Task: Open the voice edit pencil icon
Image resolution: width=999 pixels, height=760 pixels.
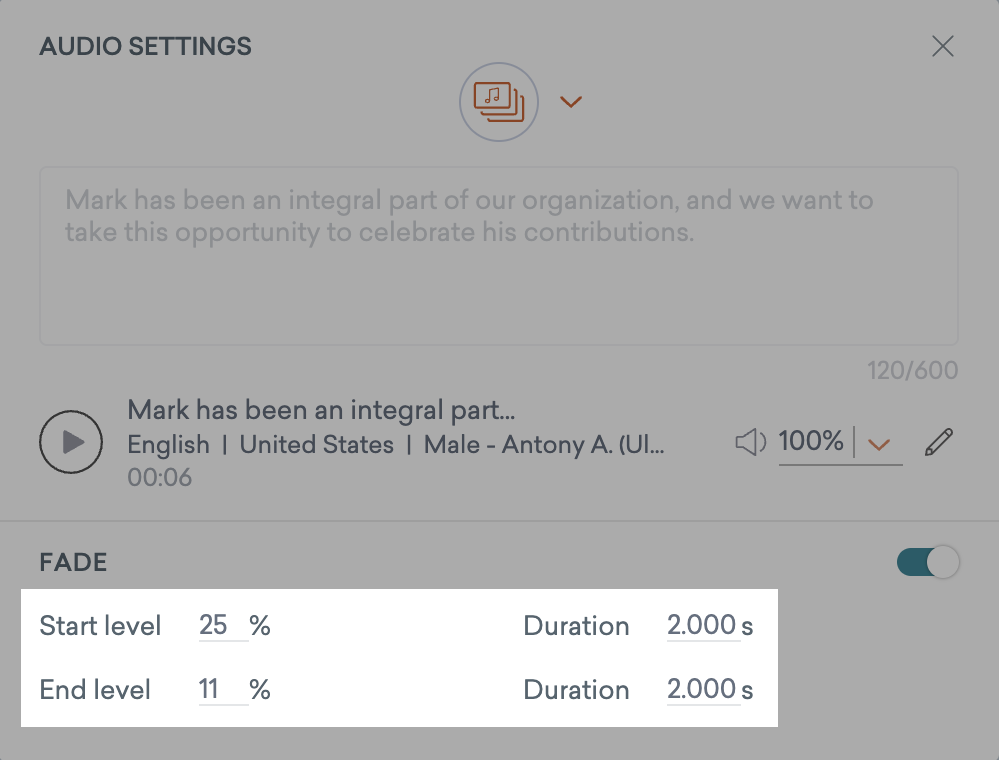Action: click(937, 440)
